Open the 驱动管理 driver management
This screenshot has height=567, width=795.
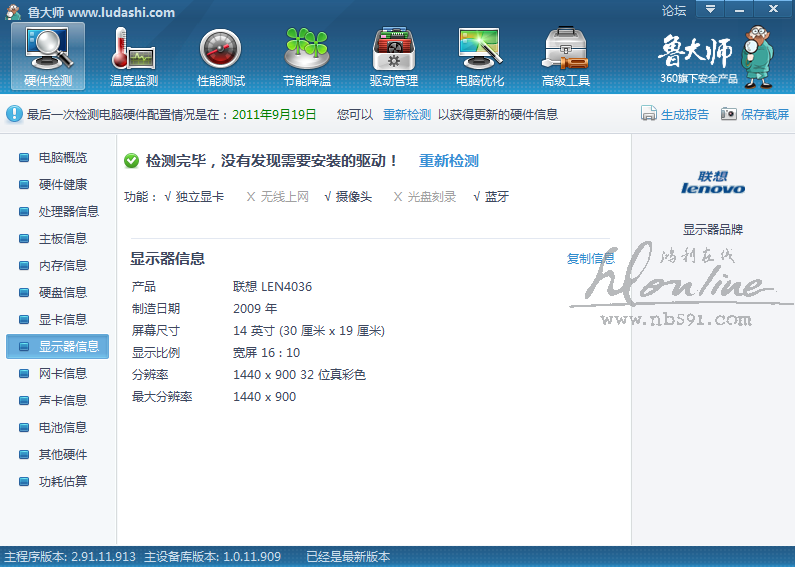coord(393,57)
